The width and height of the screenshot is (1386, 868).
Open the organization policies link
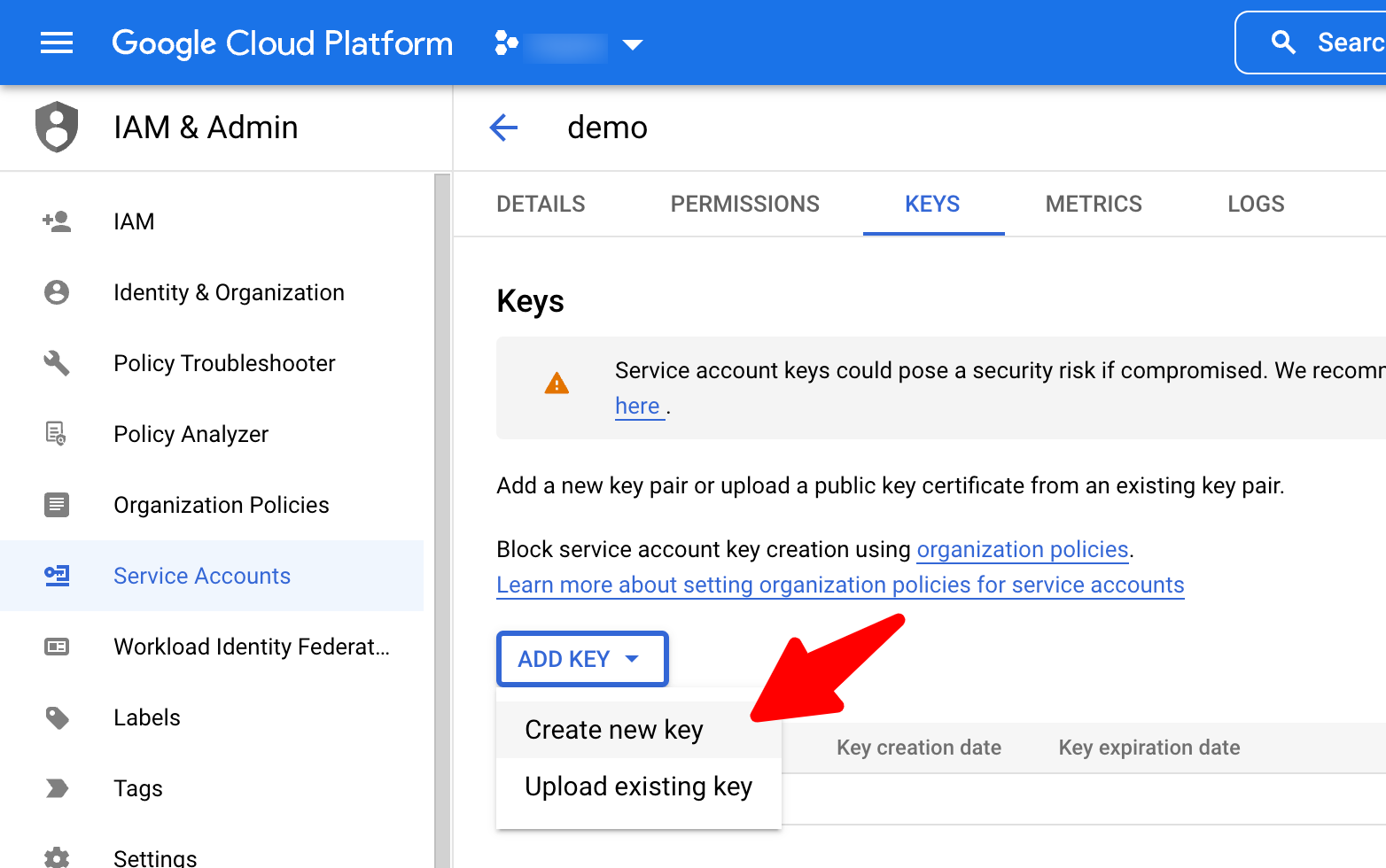pos(1022,550)
